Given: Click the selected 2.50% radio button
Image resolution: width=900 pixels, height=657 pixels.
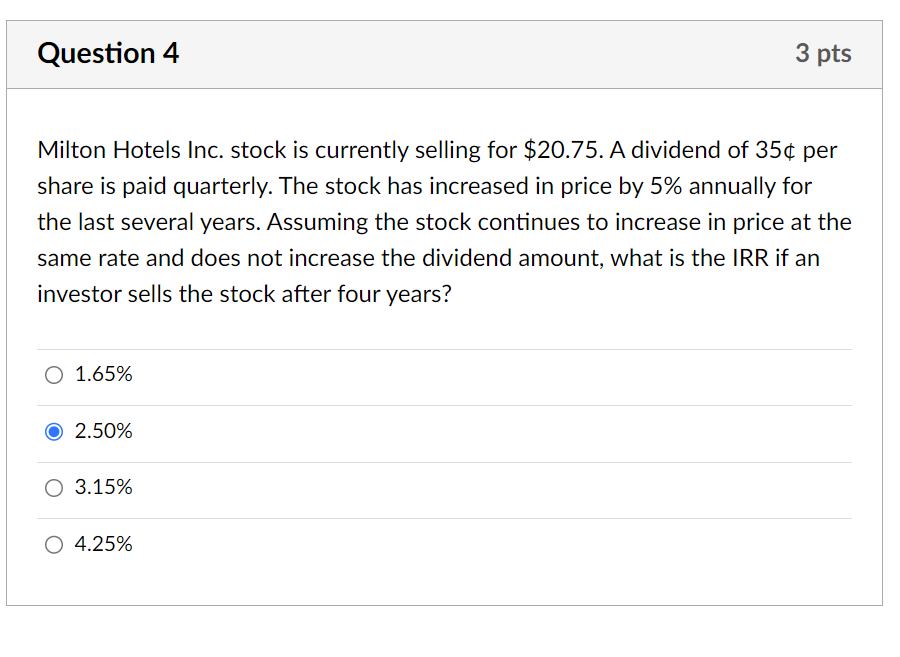Looking at the screenshot, I should click(x=53, y=432).
